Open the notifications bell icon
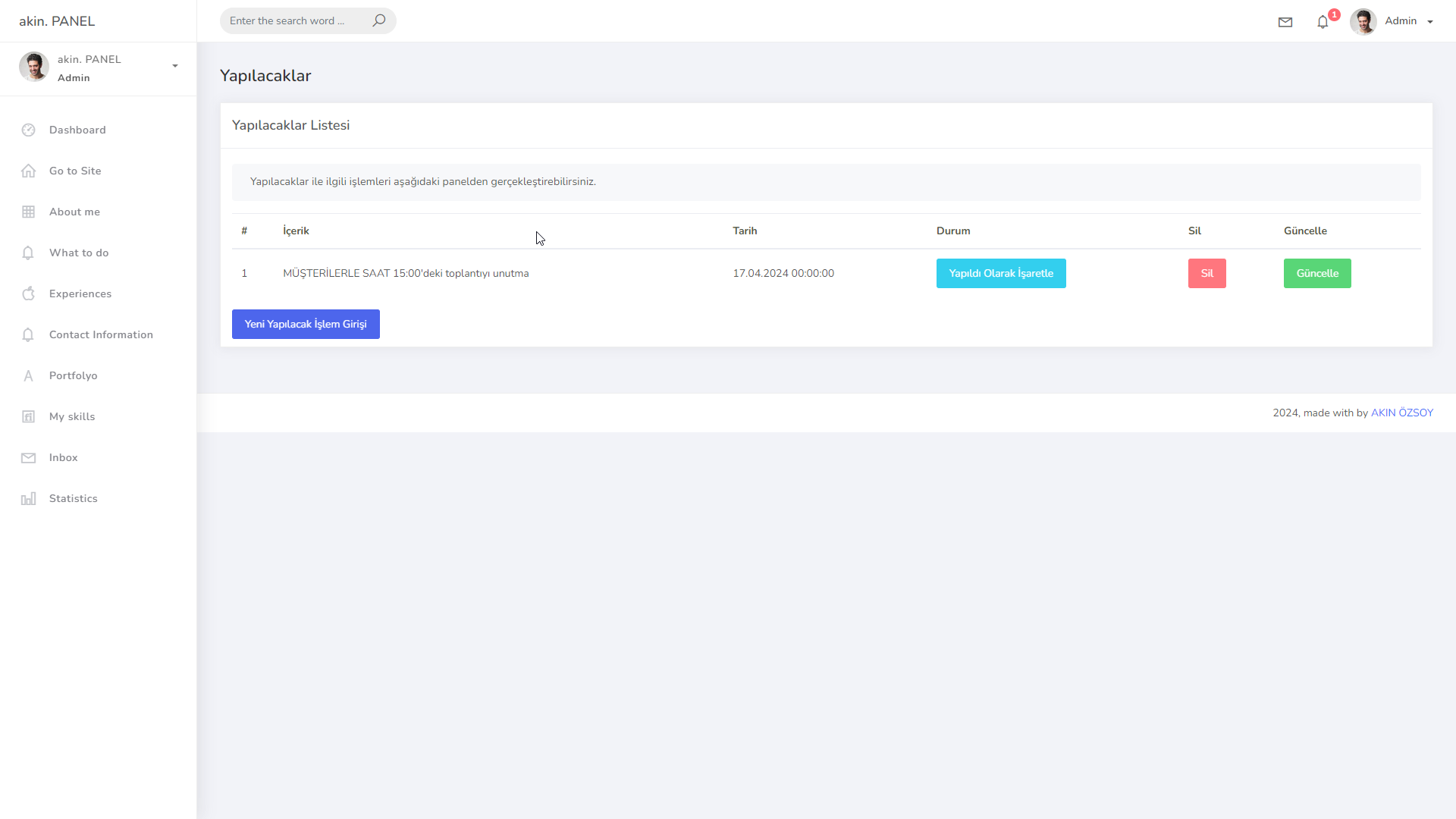 coord(1323,22)
